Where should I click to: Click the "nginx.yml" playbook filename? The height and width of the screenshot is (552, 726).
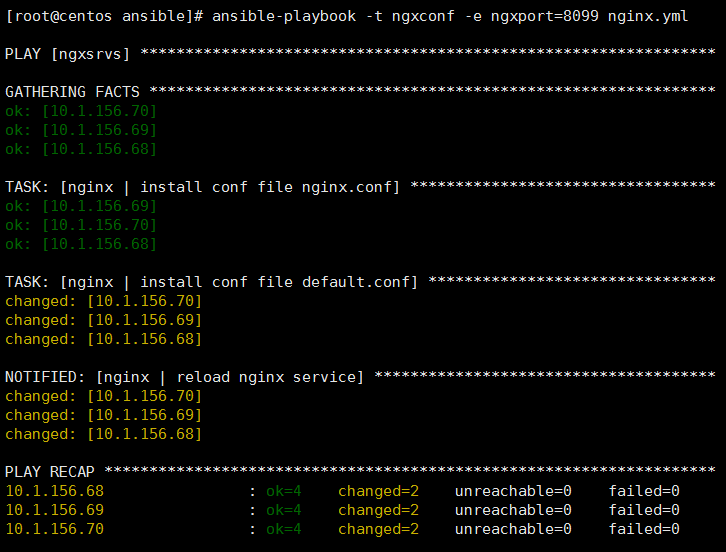tap(648, 16)
